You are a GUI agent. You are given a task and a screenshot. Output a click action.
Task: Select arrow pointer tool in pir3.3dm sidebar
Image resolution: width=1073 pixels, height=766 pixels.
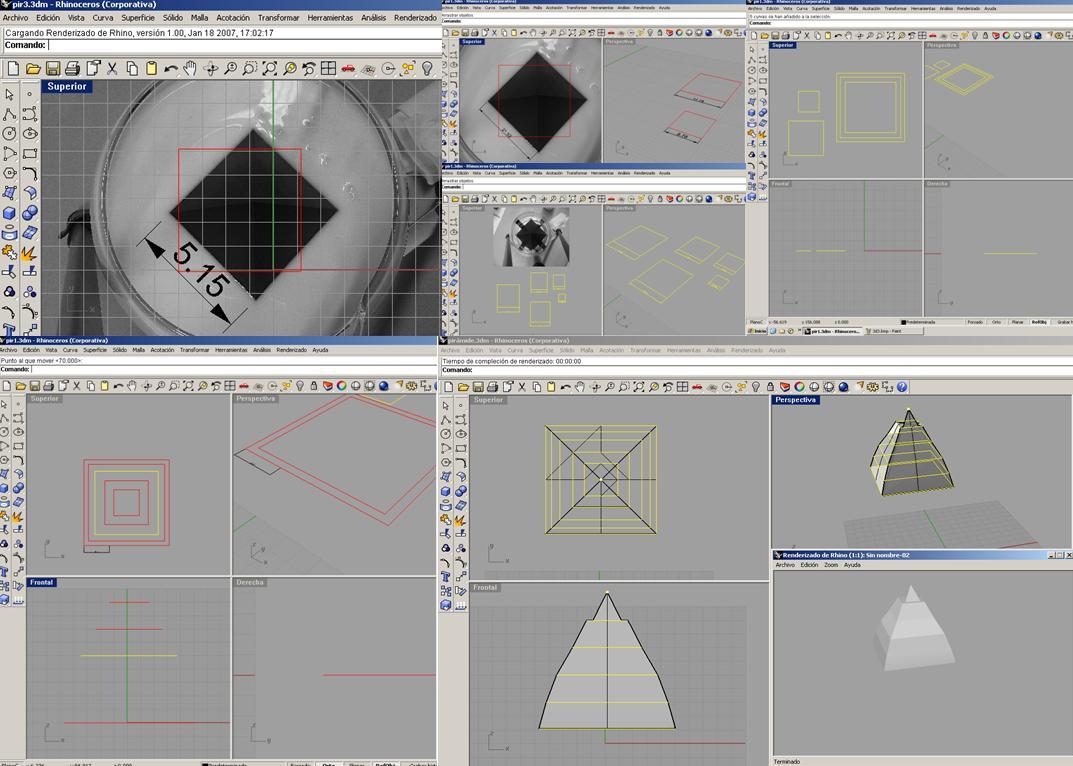[9, 94]
